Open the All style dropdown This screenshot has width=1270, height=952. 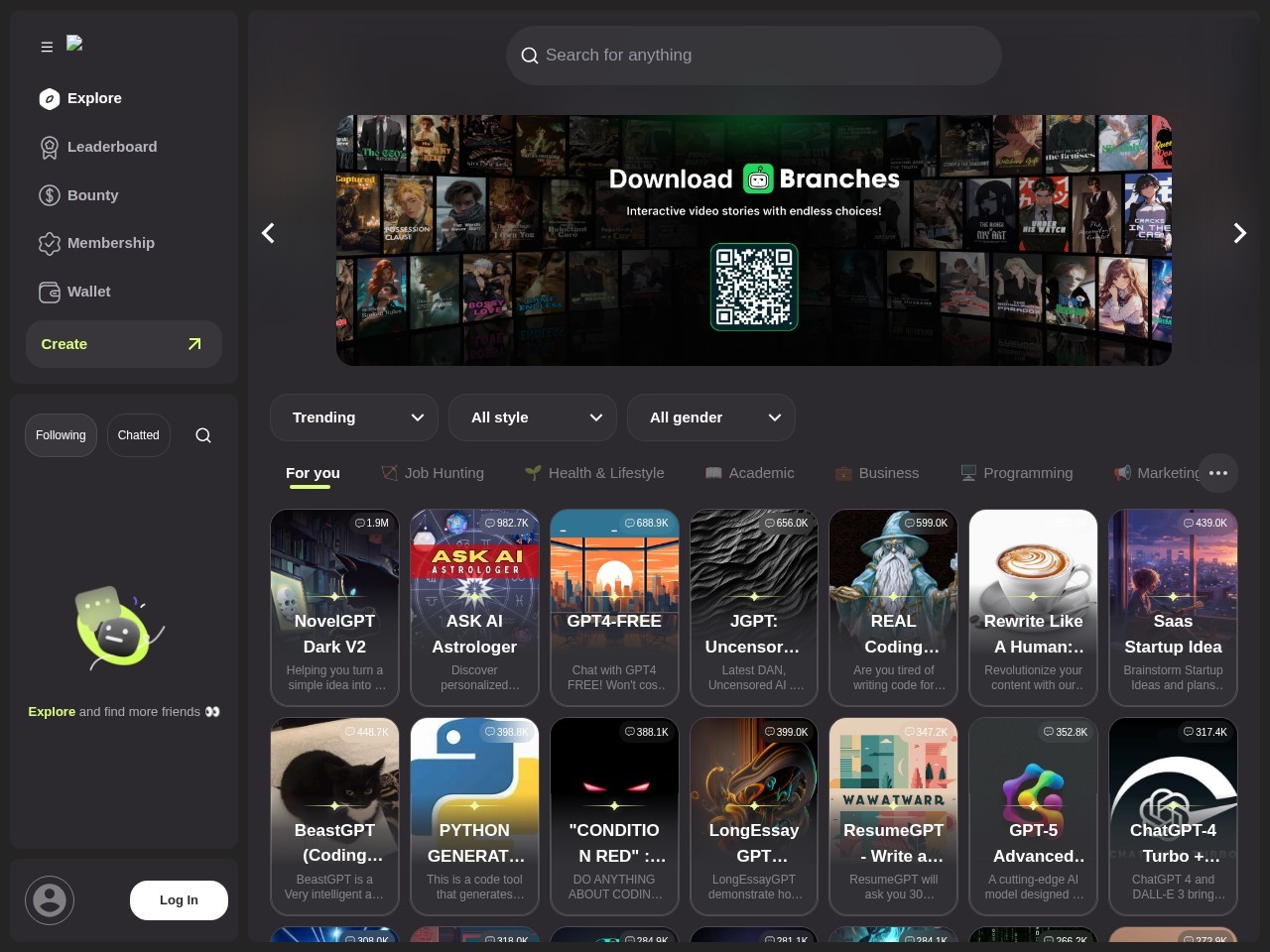tap(533, 417)
